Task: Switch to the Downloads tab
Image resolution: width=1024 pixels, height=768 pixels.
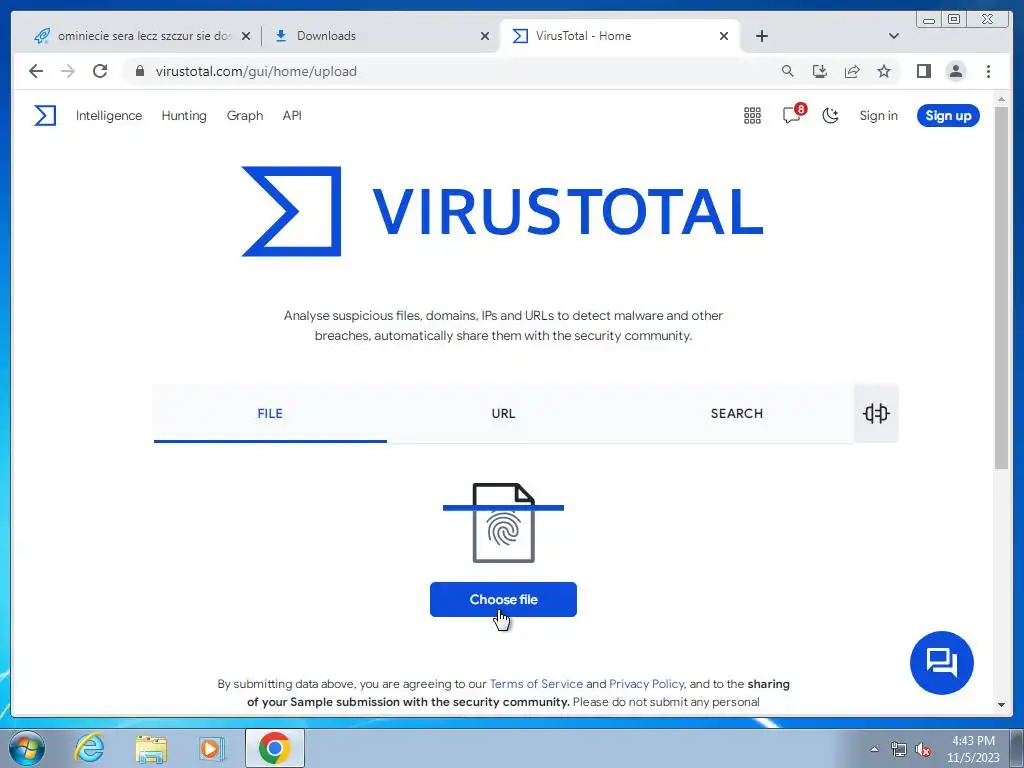Action: pos(380,36)
